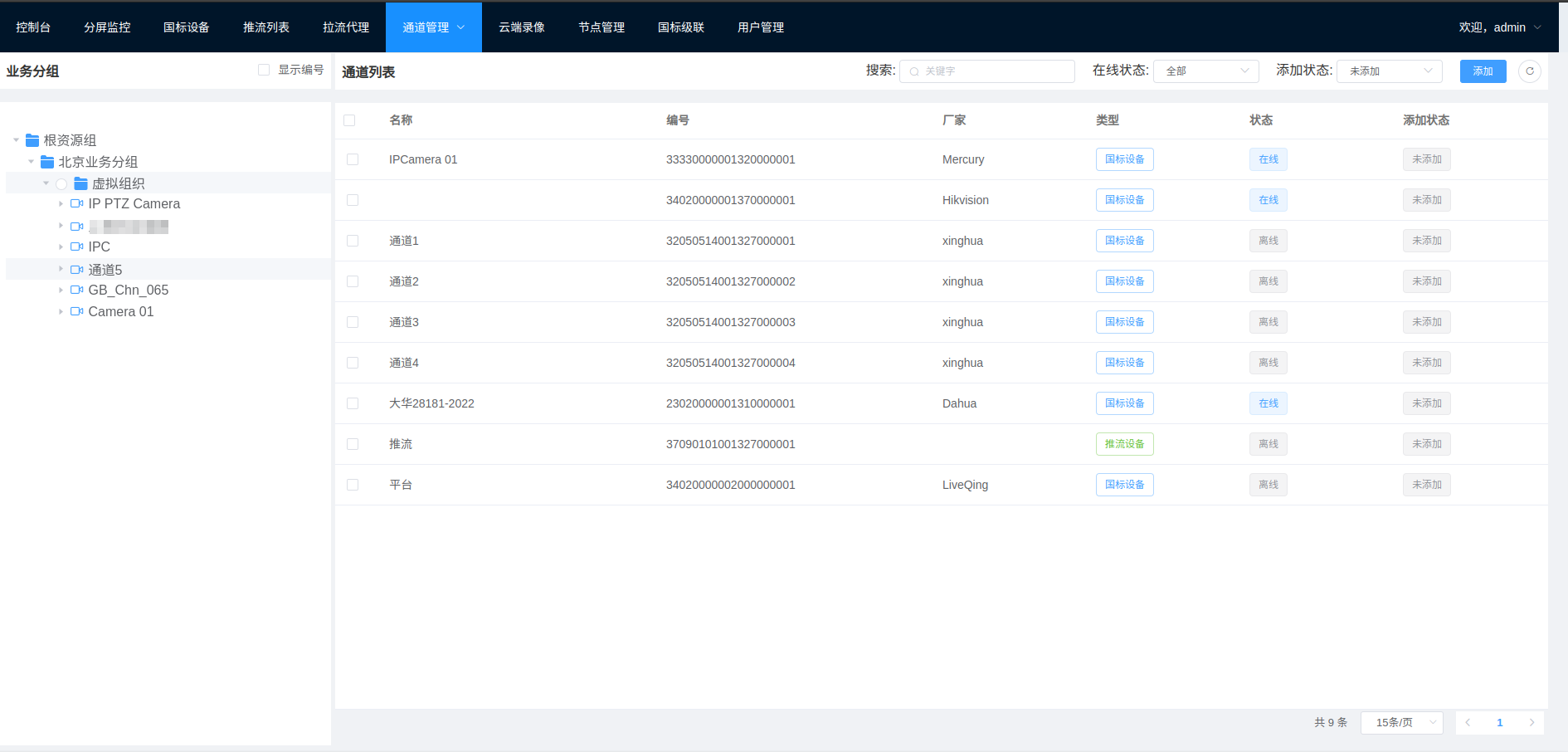Open the 云端录像 menu tab
Screen dimensions: 1568x752
pyautogui.click(x=521, y=27)
